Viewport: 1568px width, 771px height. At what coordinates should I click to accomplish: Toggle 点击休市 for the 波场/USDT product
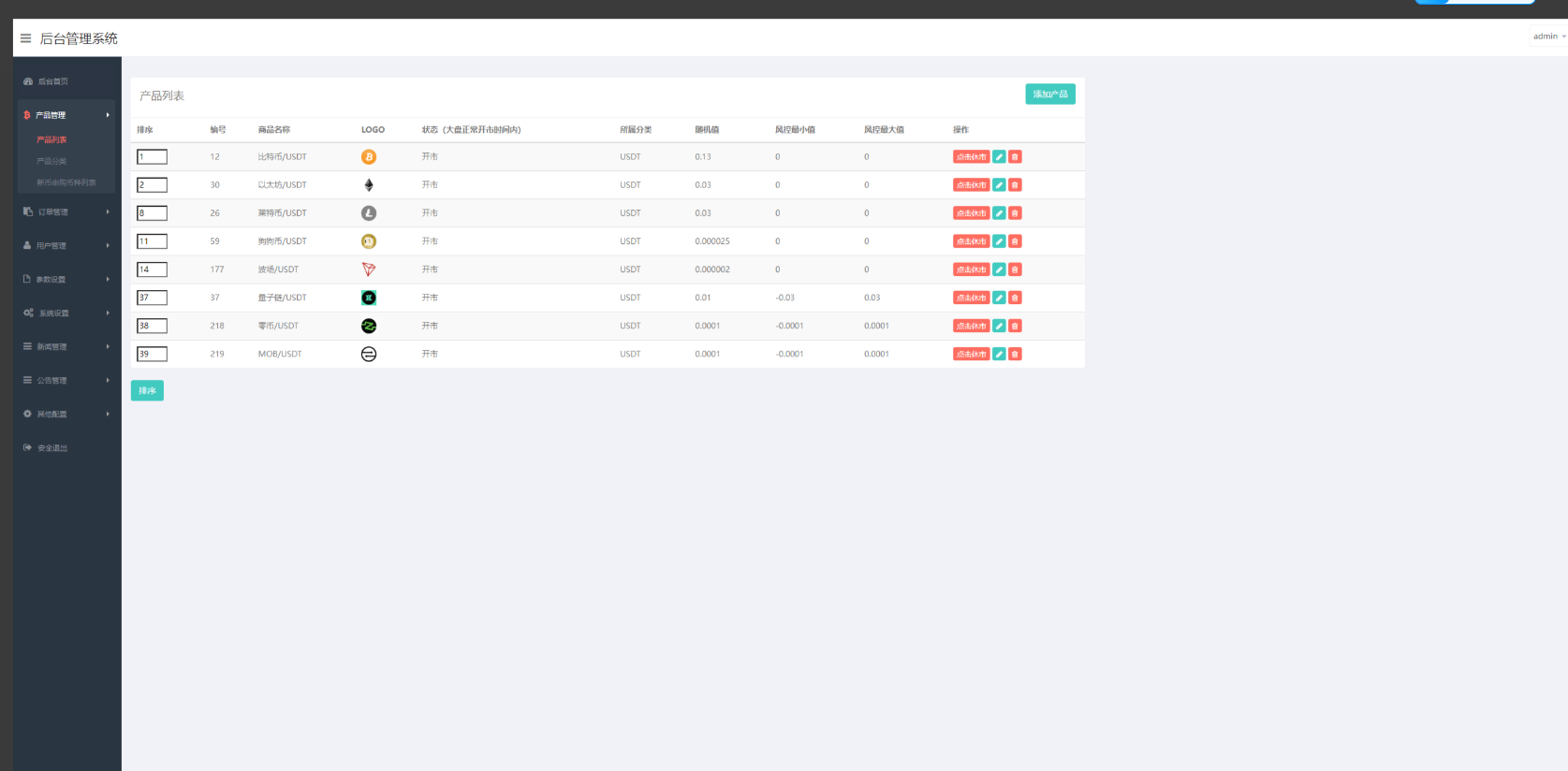[x=971, y=269]
